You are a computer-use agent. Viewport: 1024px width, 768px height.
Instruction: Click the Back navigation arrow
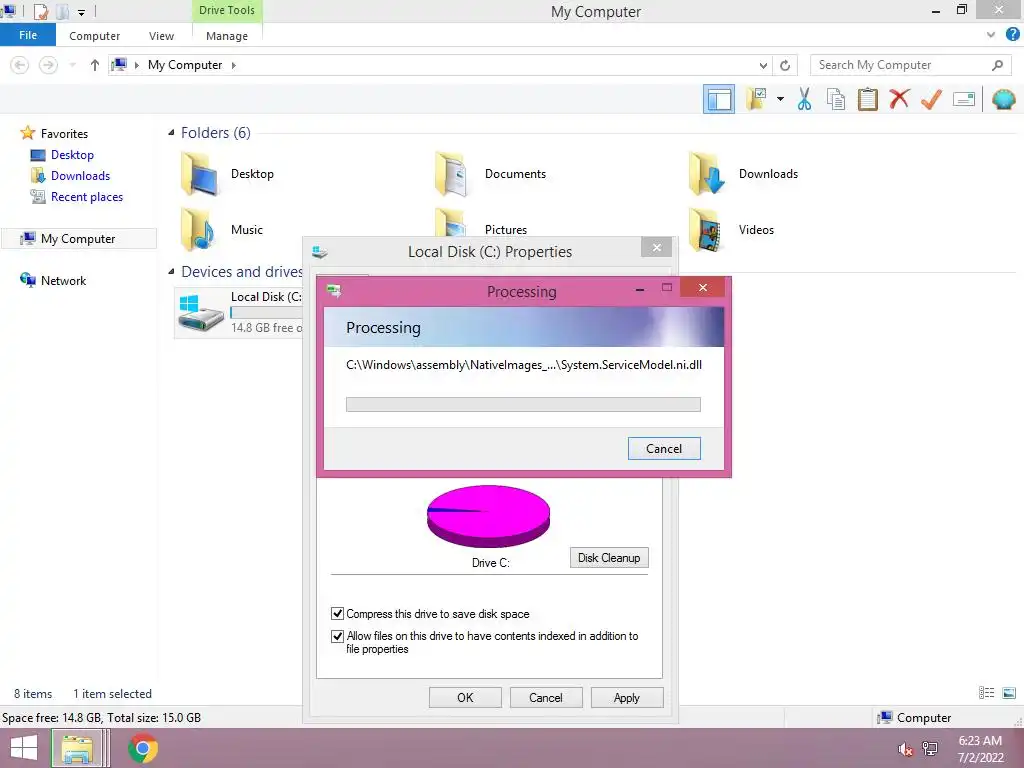(x=20, y=65)
